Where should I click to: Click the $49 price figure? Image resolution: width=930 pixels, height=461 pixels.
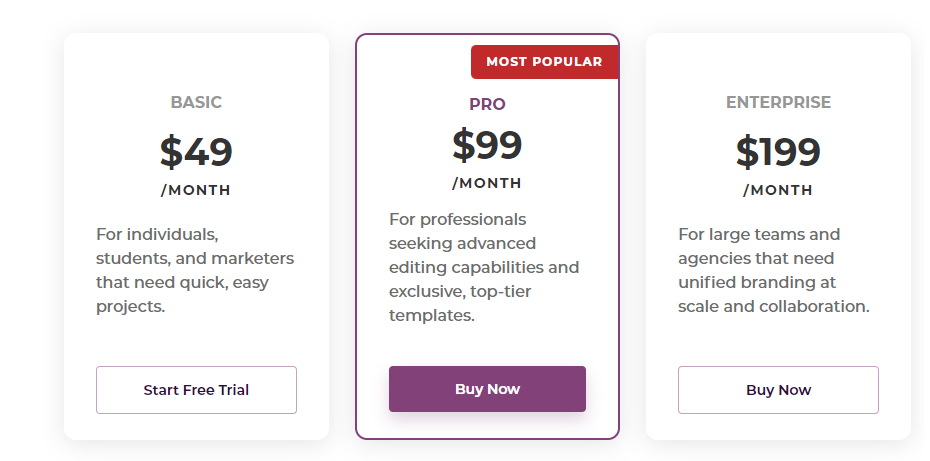click(196, 151)
